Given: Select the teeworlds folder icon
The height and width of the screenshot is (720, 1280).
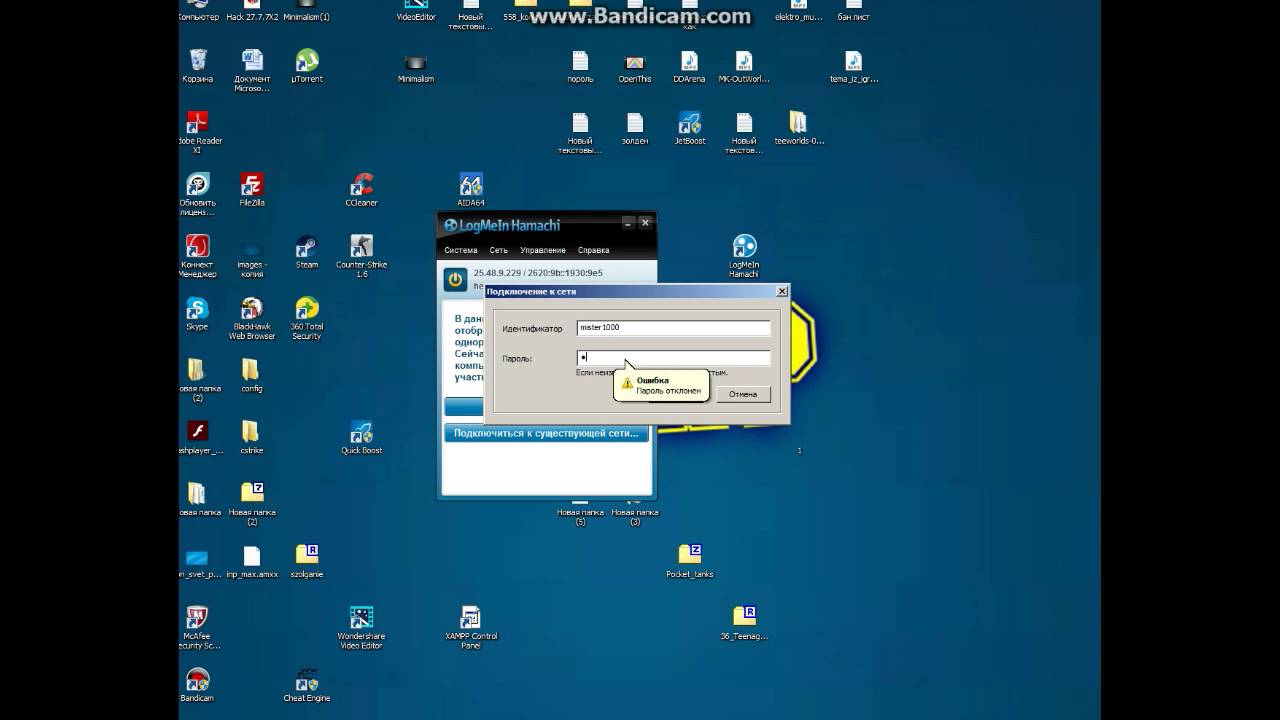Looking at the screenshot, I should pos(798,128).
